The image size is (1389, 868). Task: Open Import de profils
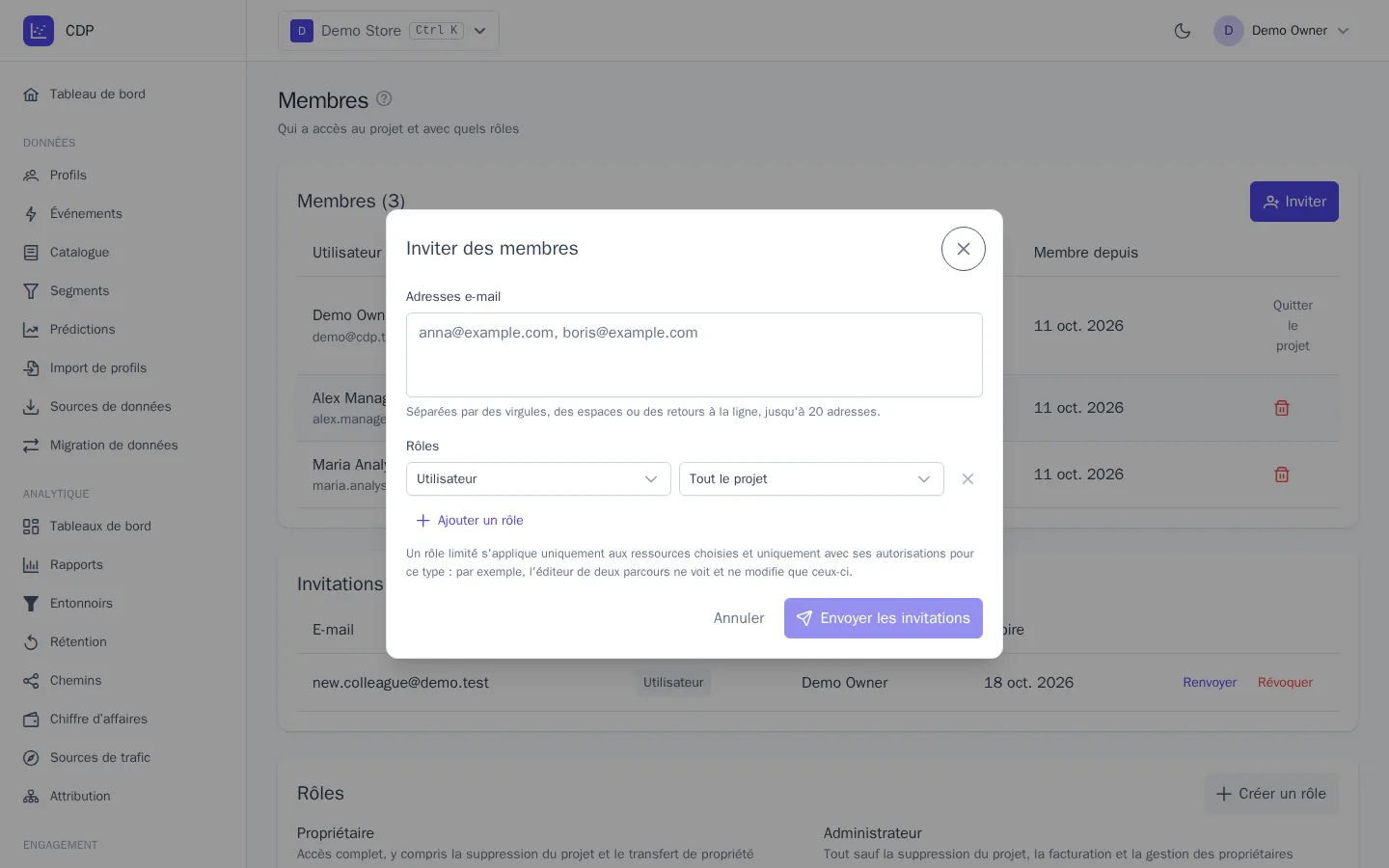click(123, 368)
